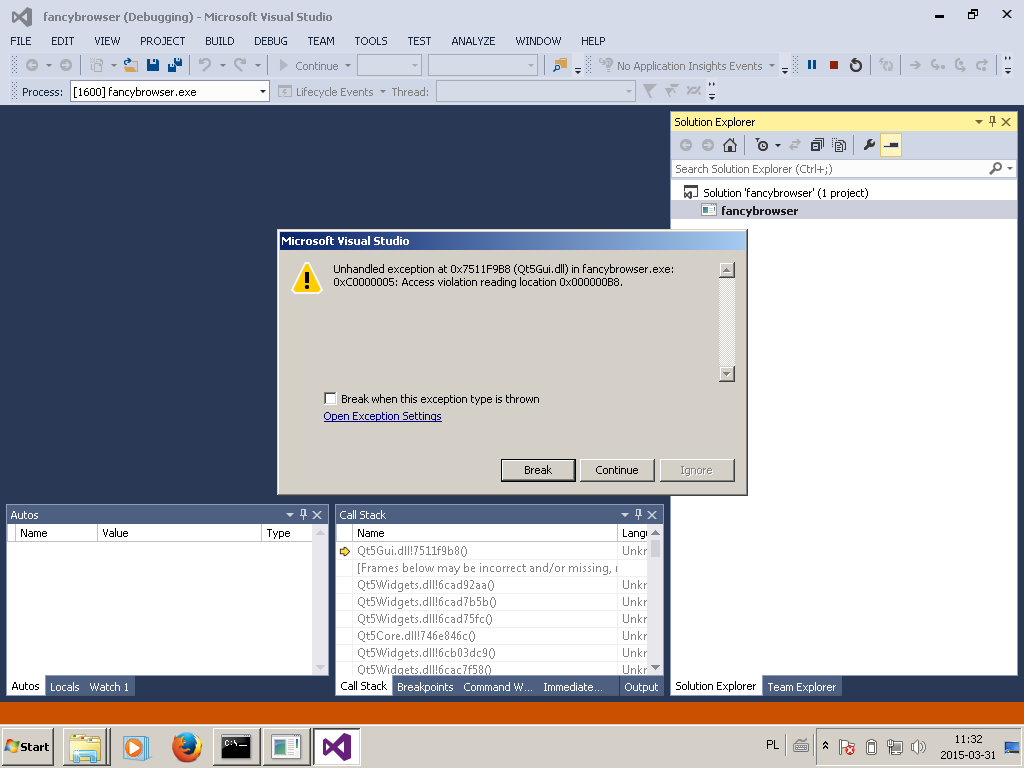Click the volume speaker tray icon
Viewport: 1024px width, 768px height.
point(918,746)
